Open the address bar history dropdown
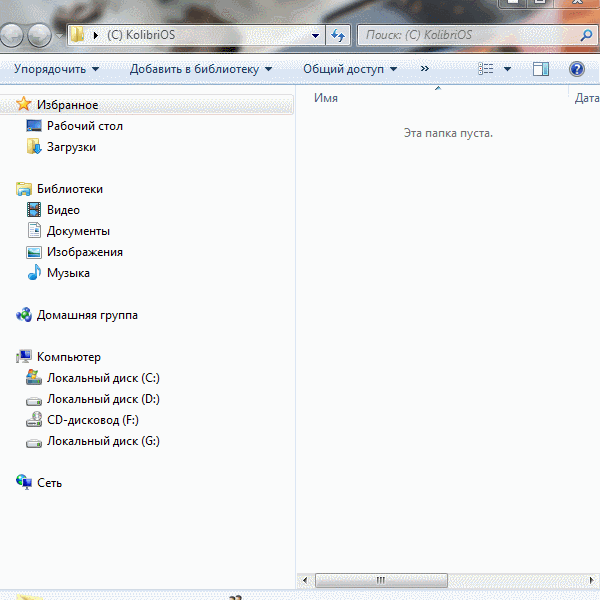This screenshot has width=600, height=600. 316,35
